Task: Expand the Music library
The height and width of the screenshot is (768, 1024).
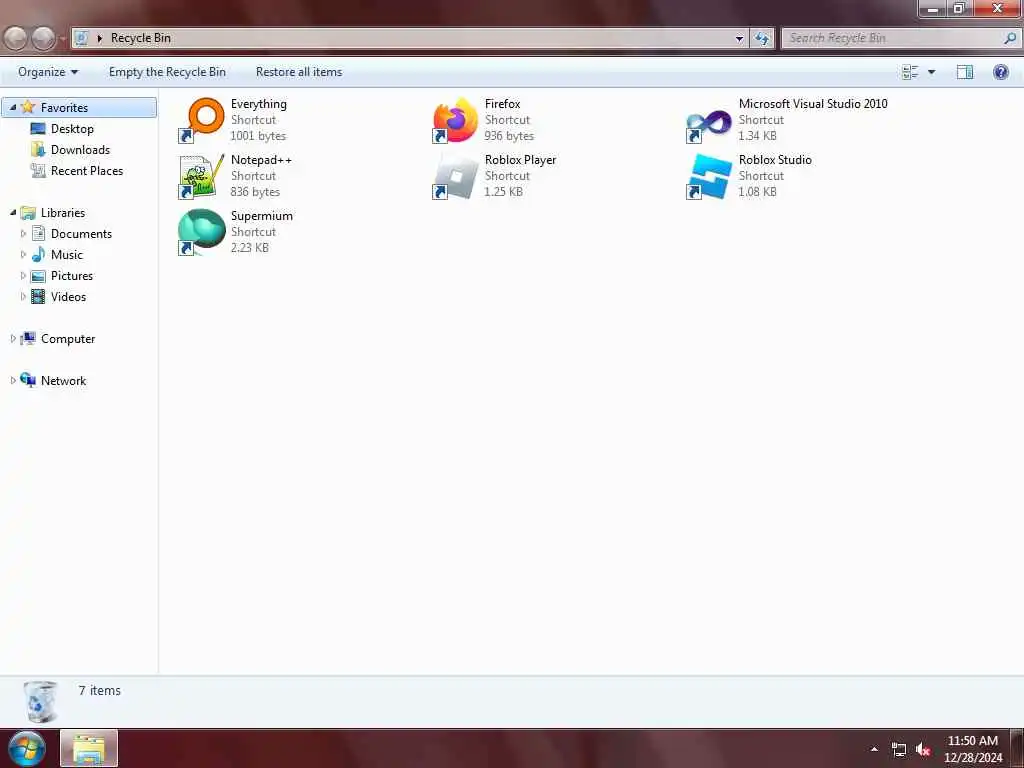Action: pyautogui.click(x=24, y=255)
